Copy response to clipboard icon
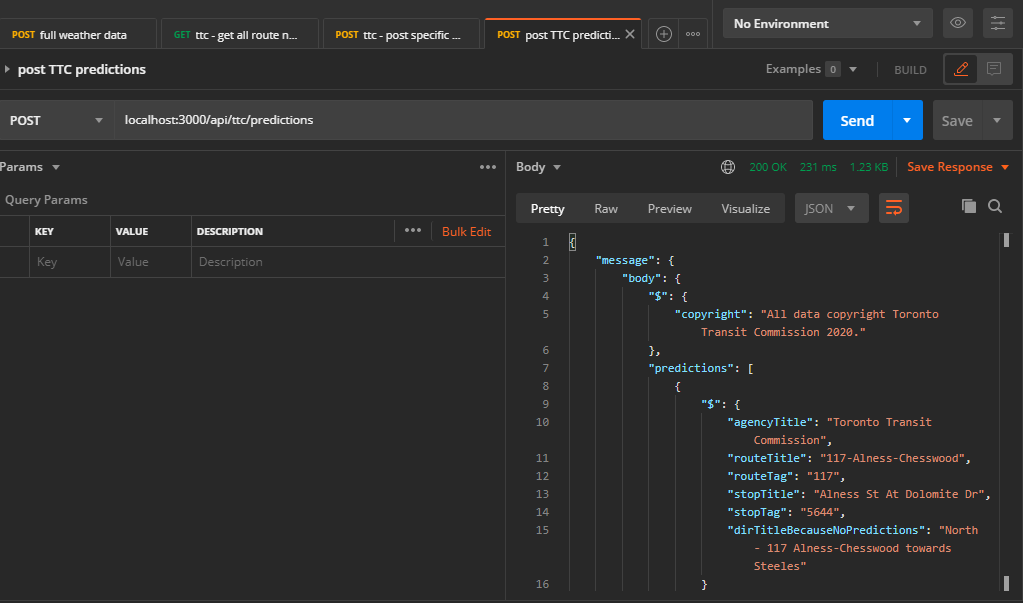The width and height of the screenshot is (1023, 603). (x=969, y=206)
